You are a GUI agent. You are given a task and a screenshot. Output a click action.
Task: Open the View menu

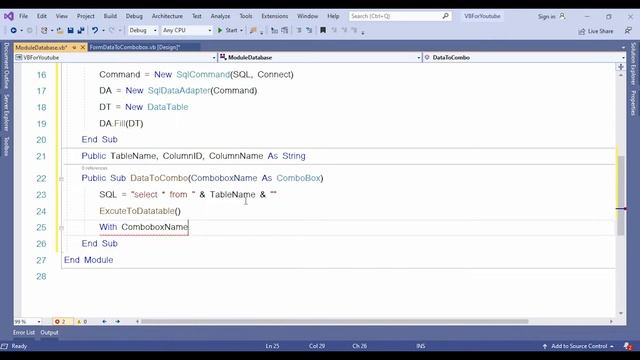[62, 16]
